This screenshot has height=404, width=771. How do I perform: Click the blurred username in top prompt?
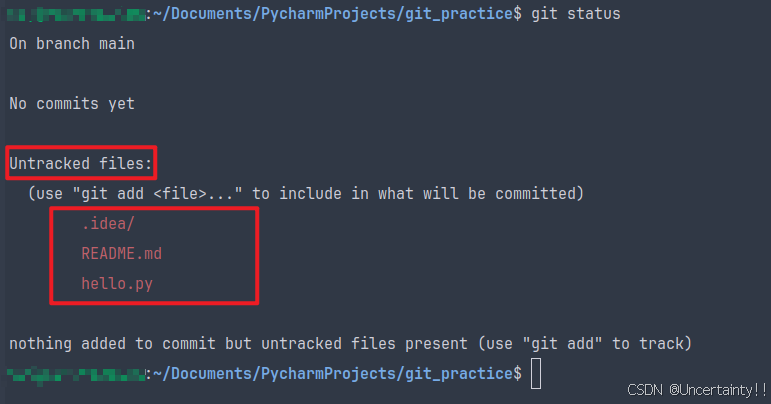pos(76,14)
